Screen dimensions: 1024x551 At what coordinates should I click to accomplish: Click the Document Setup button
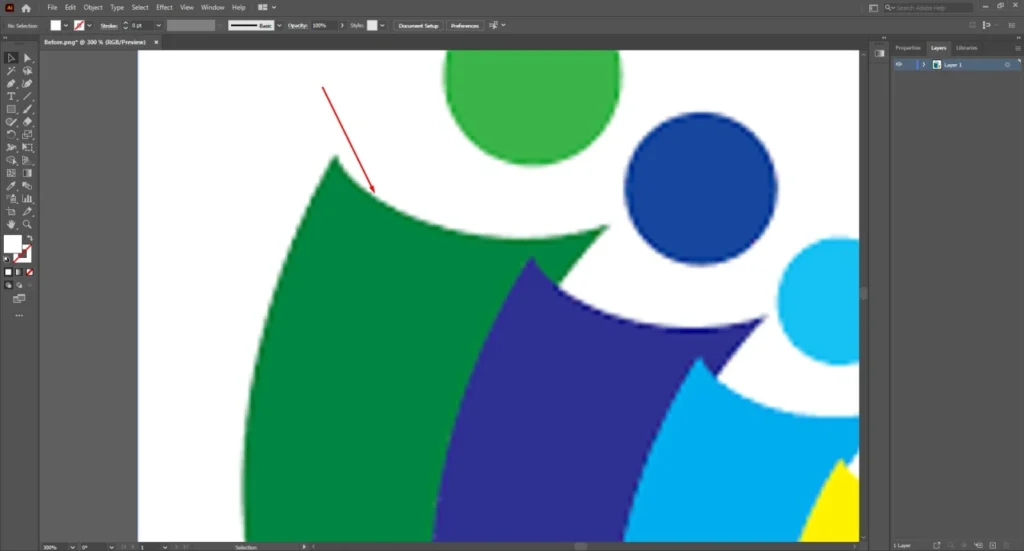coord(419,25)
